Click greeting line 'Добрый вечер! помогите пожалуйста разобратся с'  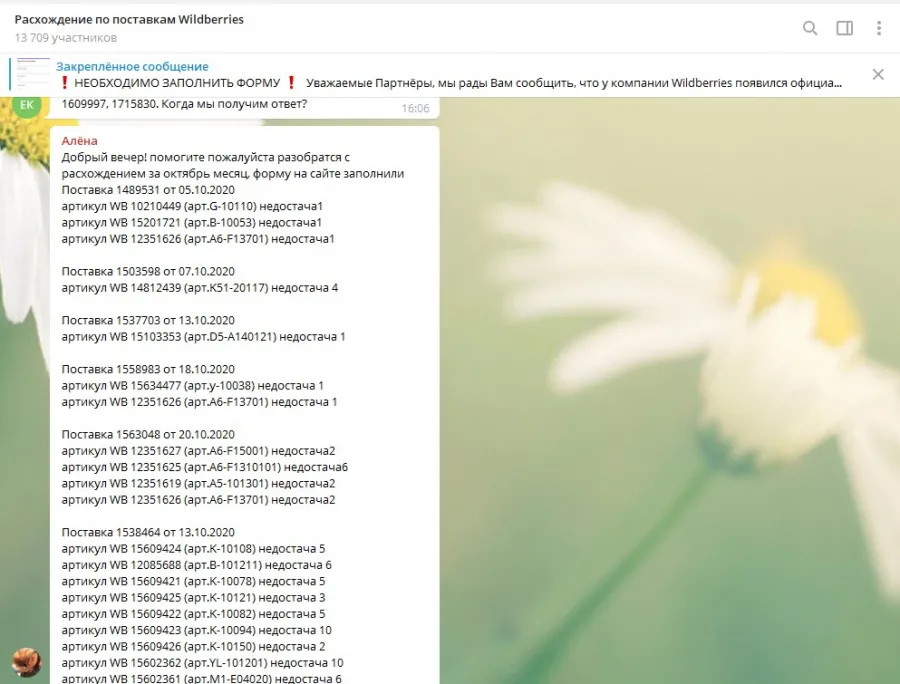[x=205, y=157]
